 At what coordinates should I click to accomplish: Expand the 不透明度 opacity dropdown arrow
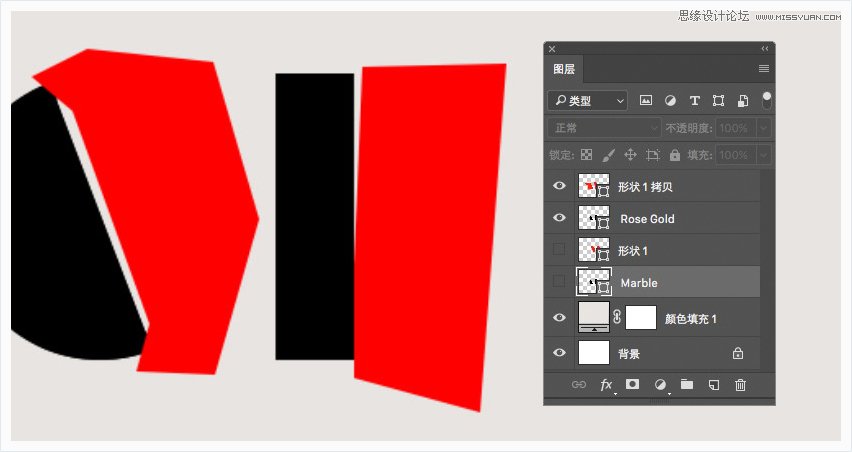click(x=764, y=128)
